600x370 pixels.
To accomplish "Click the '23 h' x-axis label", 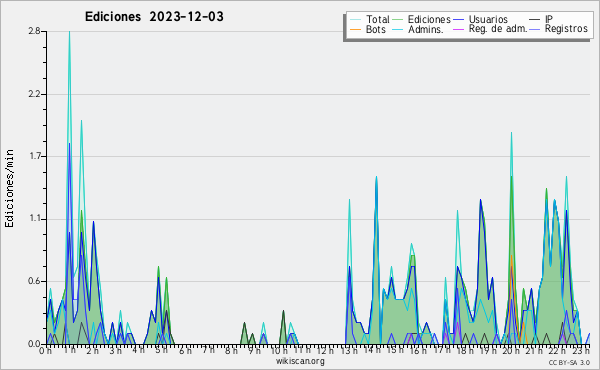I will (x=581, y=350).
